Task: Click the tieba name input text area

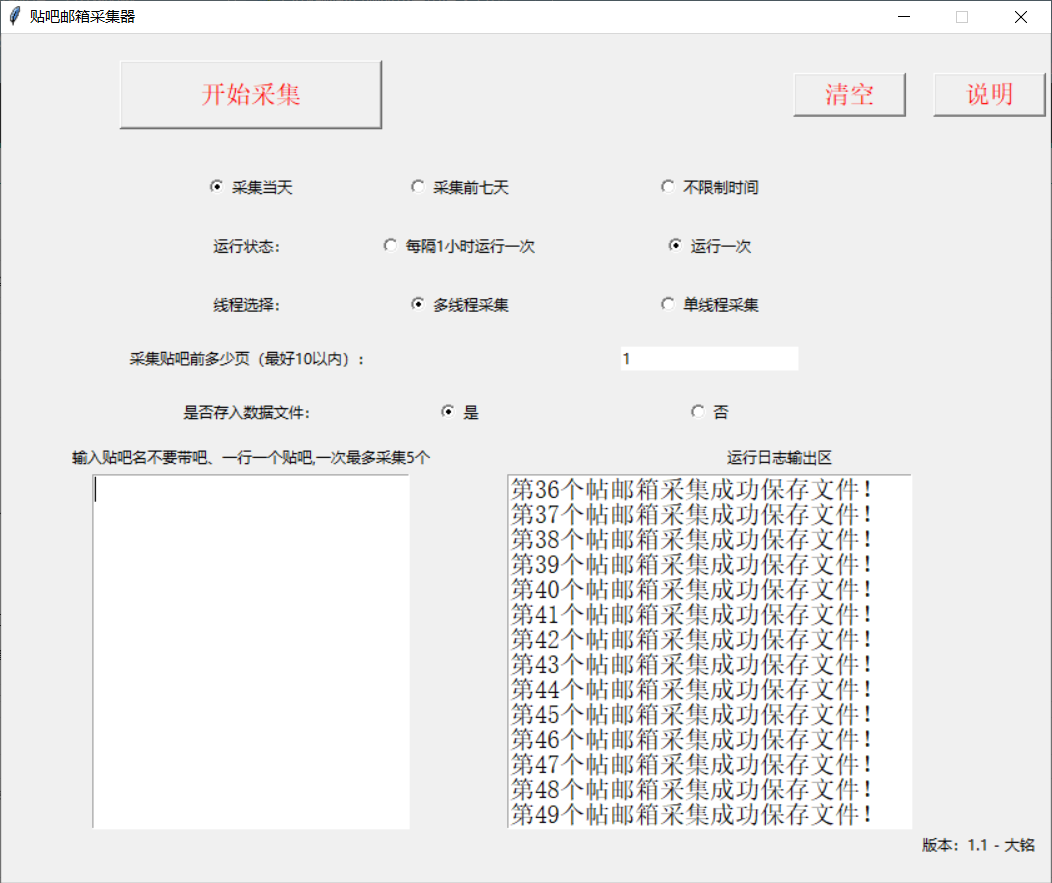Action: [250, 650]
